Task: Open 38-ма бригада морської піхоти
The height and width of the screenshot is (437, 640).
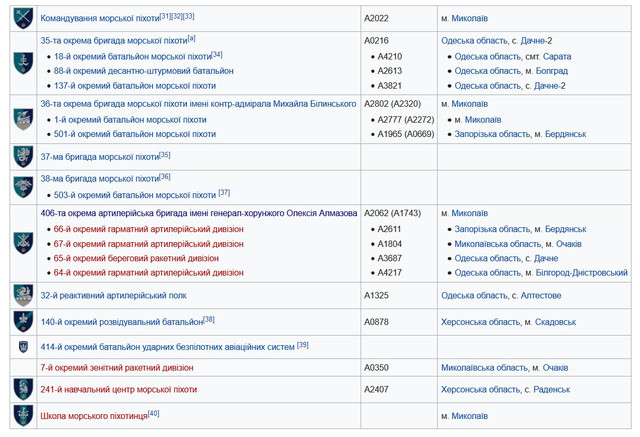Action: (x=100, y=179)
